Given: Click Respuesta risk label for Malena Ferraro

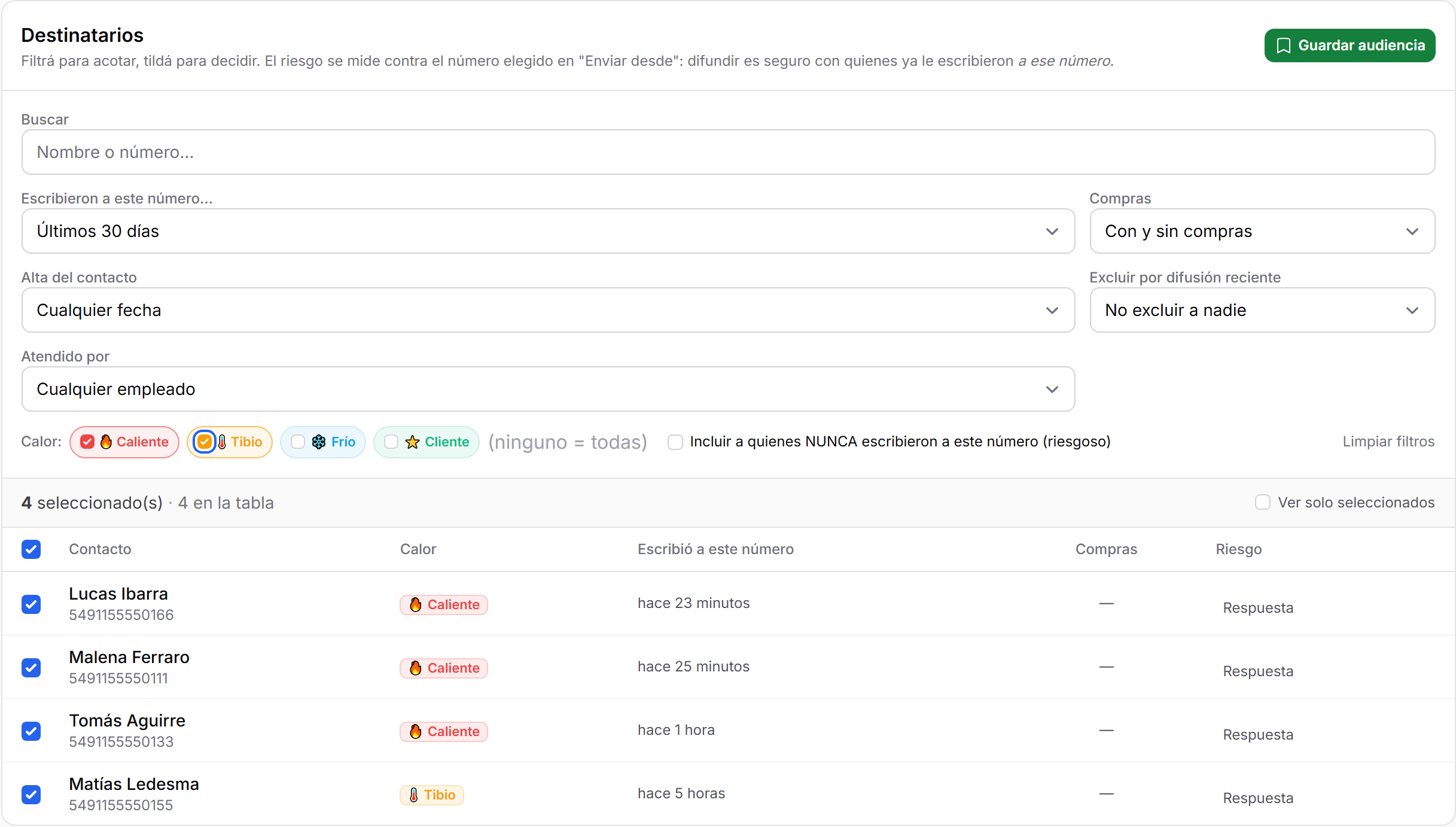Looking at the screenshot, I should (x=1258, y=671).
